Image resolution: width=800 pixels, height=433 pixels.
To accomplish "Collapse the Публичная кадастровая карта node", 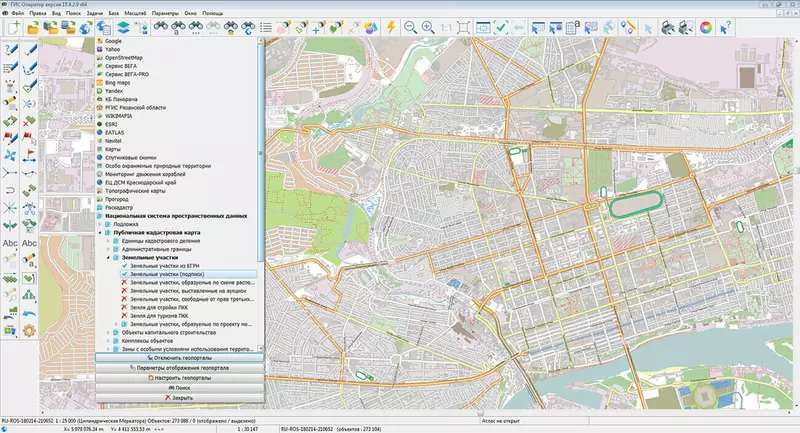I will (101, 232).
